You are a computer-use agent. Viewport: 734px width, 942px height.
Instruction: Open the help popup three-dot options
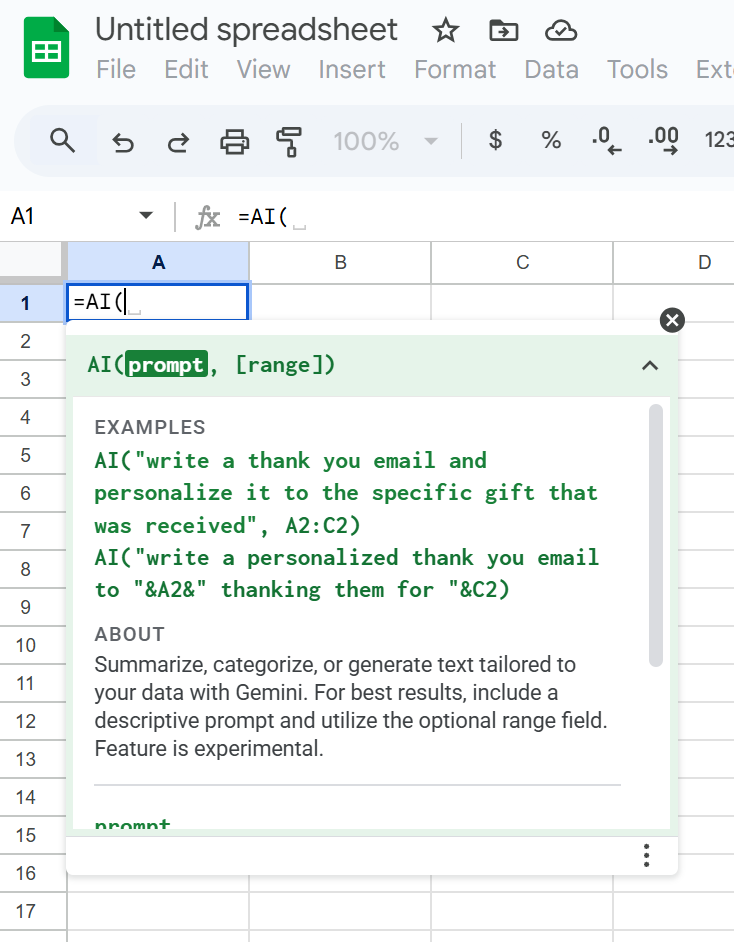tap(647, 856)
